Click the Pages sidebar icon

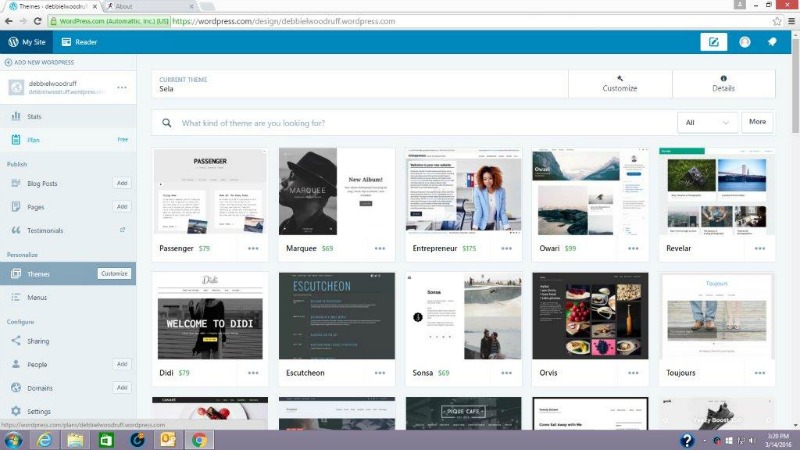tap(16, 207)
